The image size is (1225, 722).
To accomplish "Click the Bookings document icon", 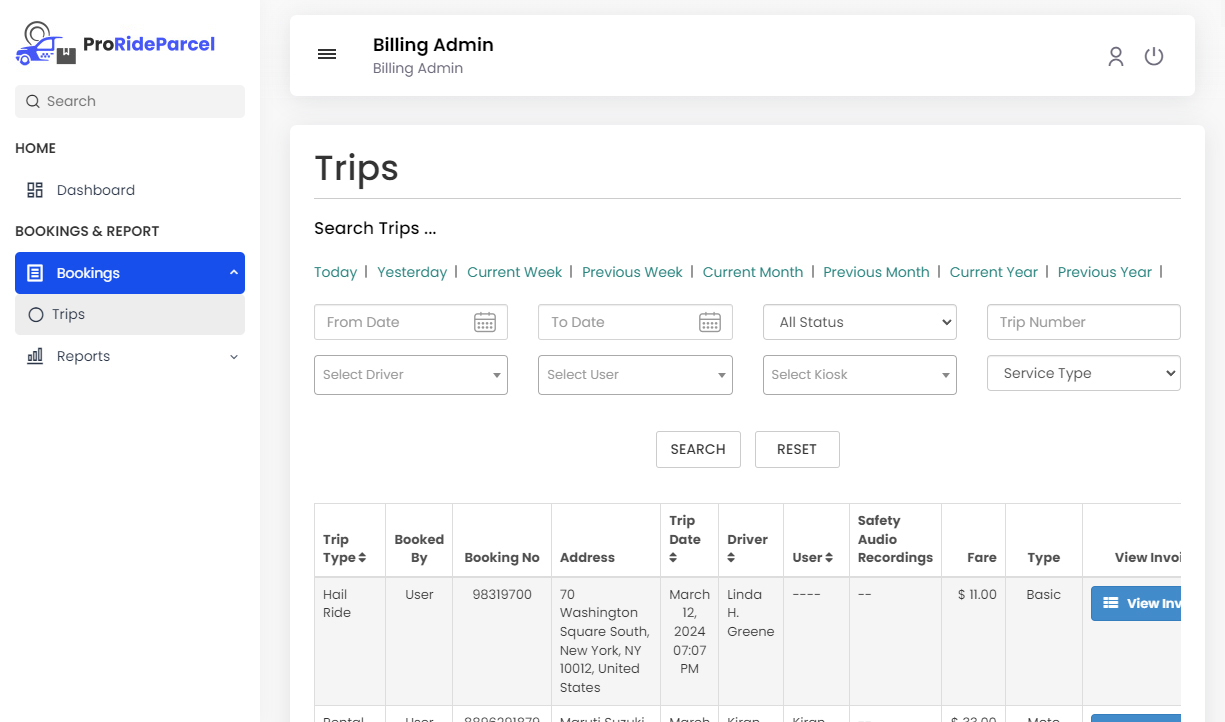I will [35, 273].
